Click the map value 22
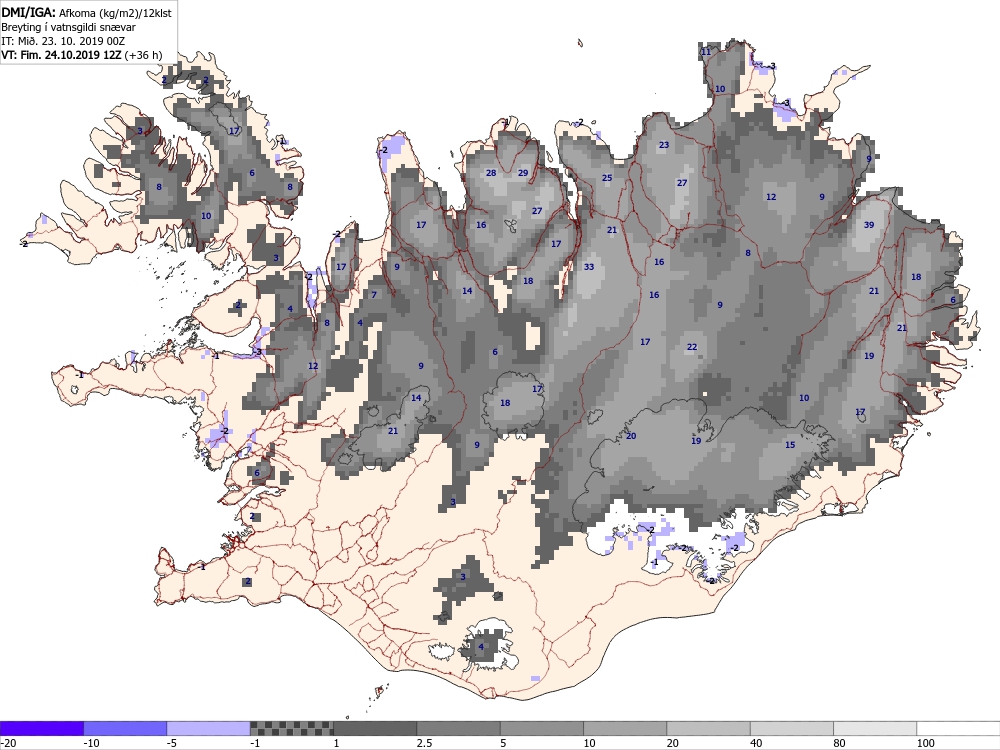Viewport: 1000px width, 750px height. click(x=692, y=347)
